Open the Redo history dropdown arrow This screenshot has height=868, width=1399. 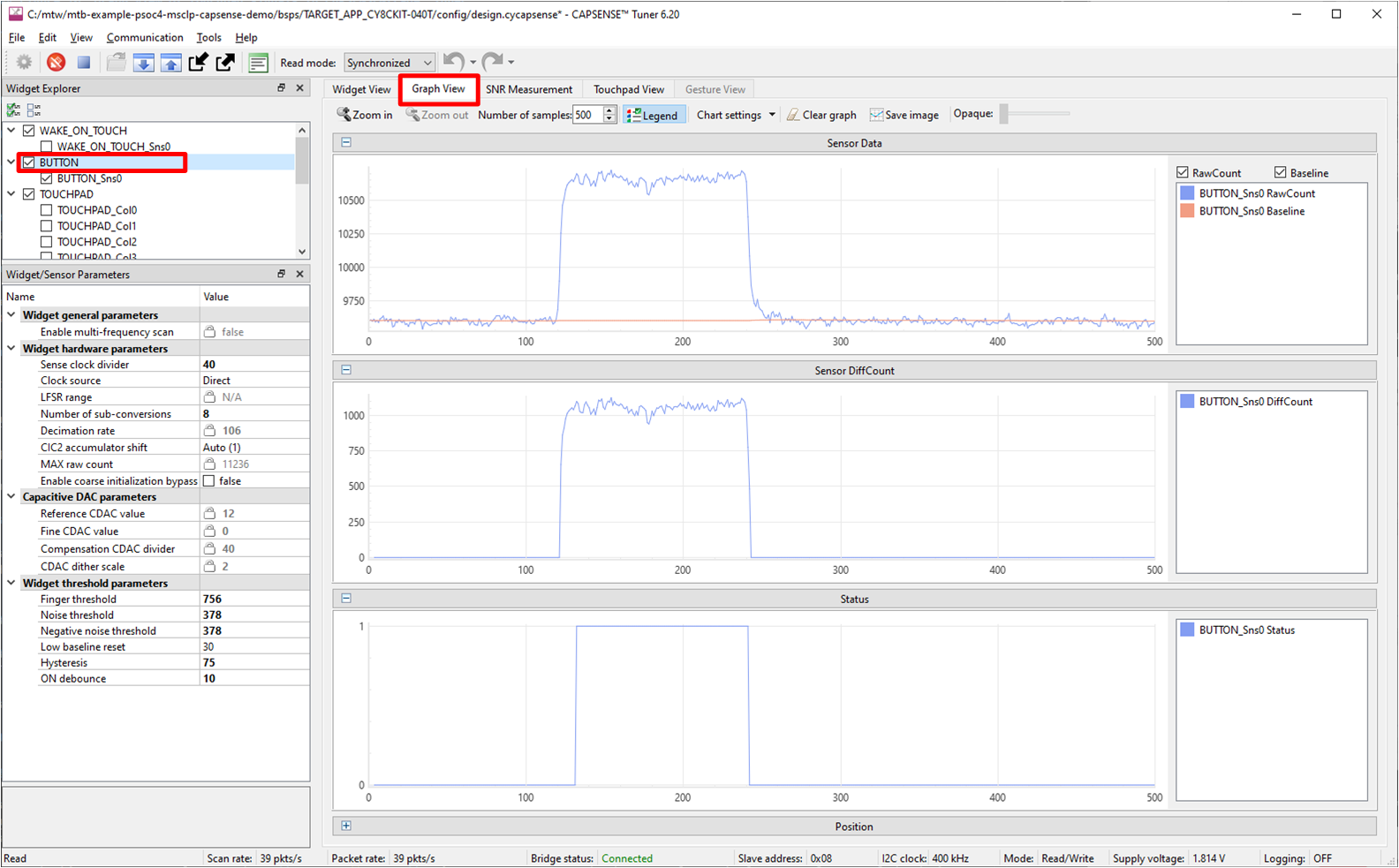[510, 62]
